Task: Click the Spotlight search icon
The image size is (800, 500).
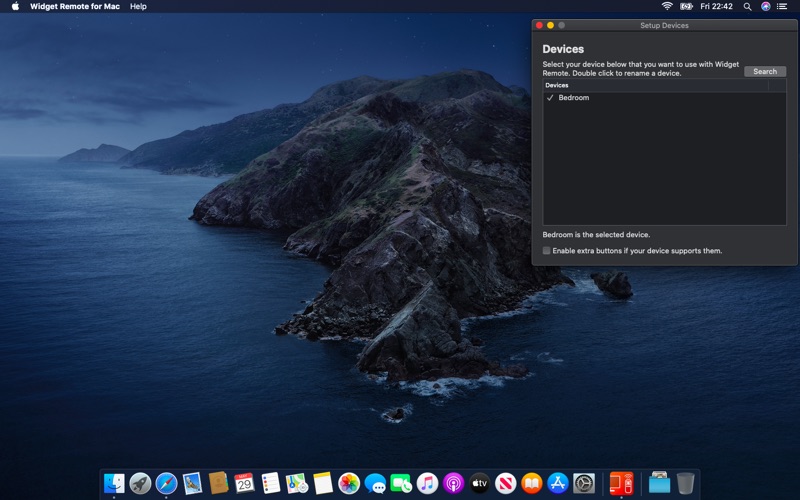Action: 747,6
